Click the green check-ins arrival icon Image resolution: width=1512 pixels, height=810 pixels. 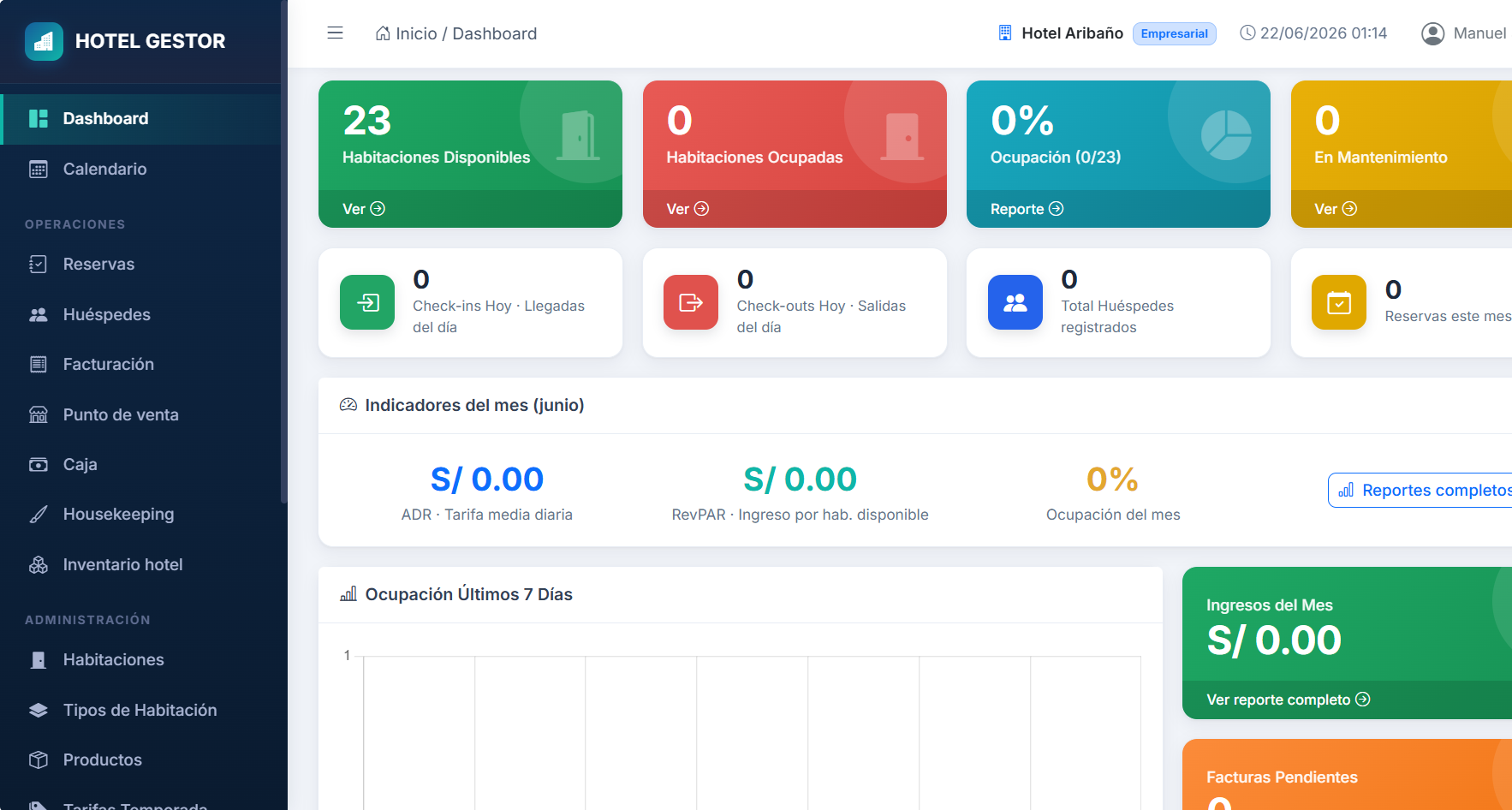coord(367,302)
